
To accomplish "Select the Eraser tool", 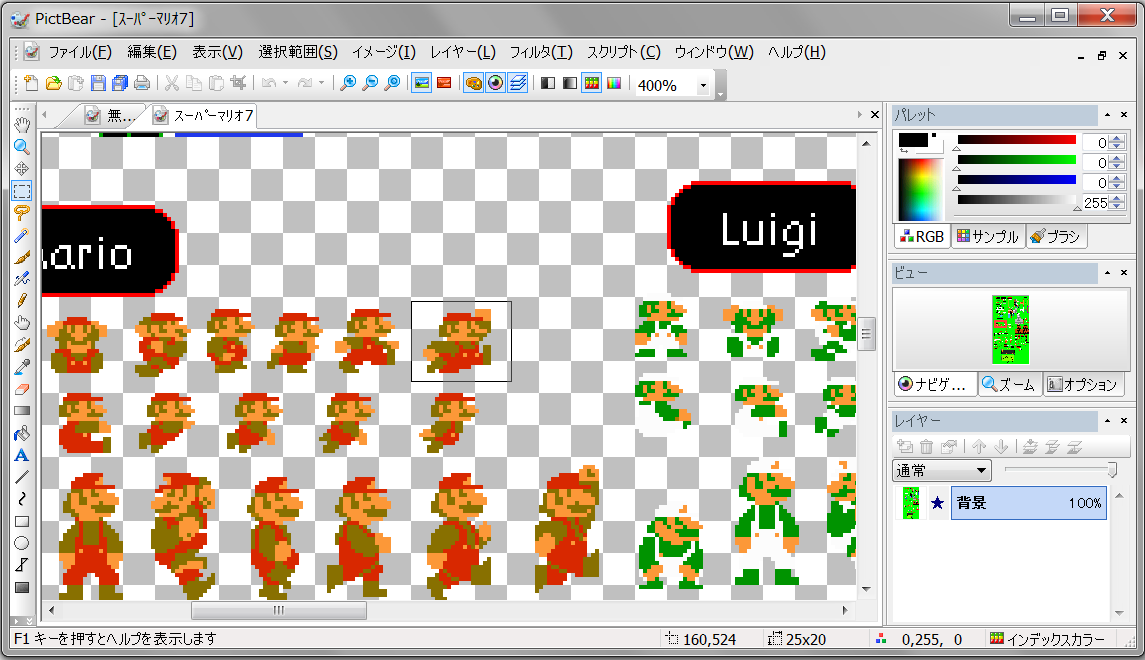I will (22, 389).
